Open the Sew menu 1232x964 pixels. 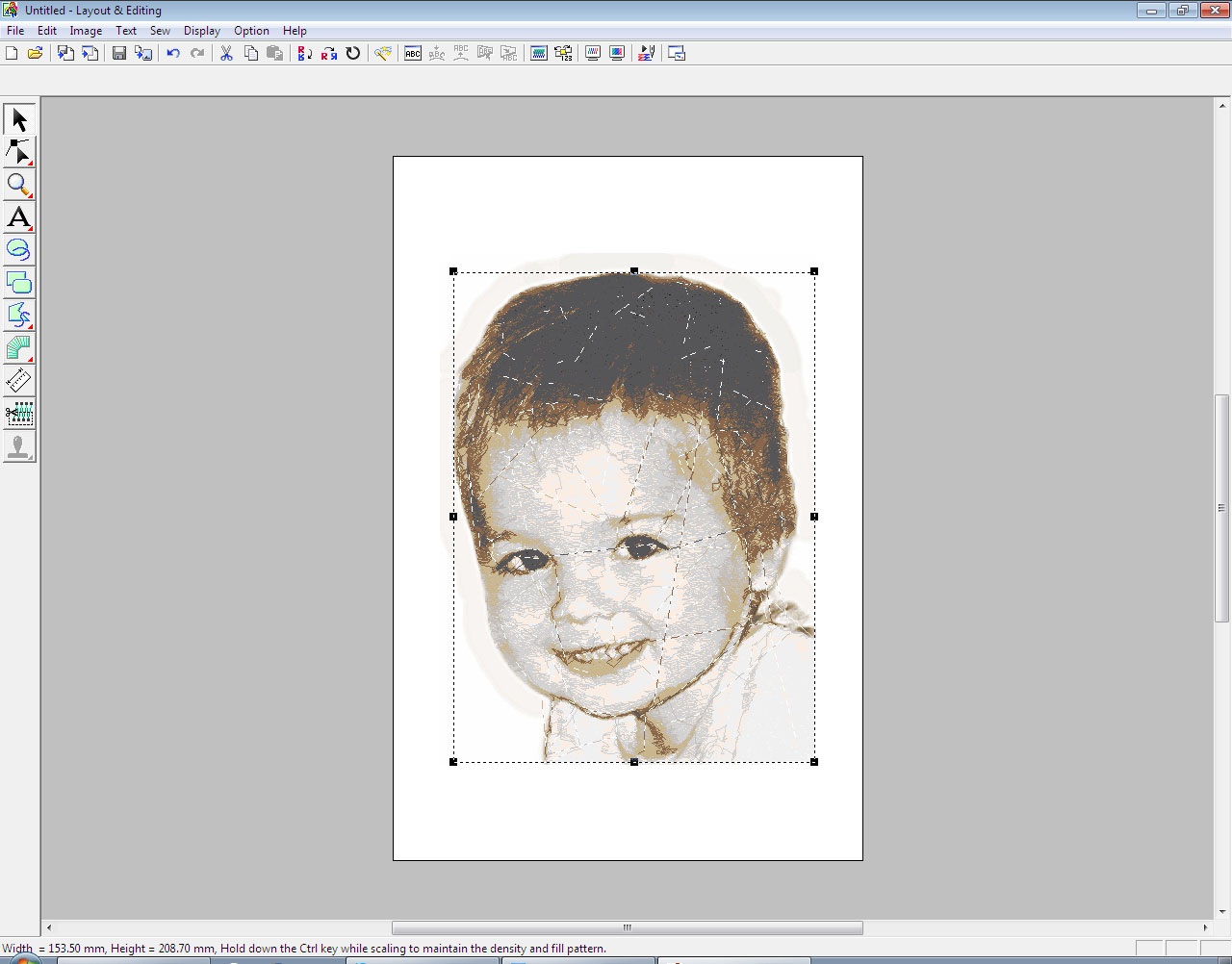click(160, 31)
